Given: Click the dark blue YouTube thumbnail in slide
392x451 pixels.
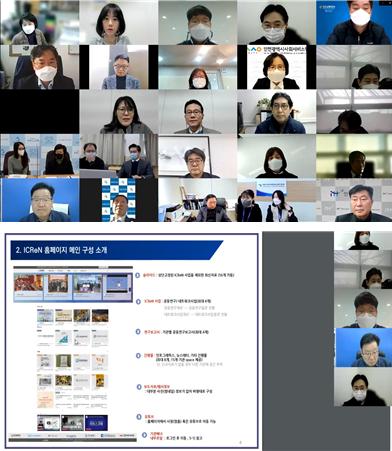Looking at the screenshot, I should click(x=96, y=423).
